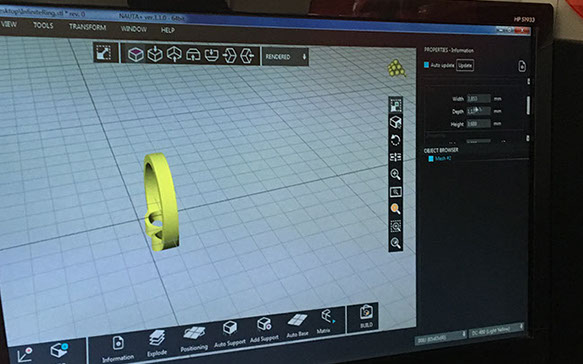Click the fit-to-selection icon in top toolbar

point(103,53)
